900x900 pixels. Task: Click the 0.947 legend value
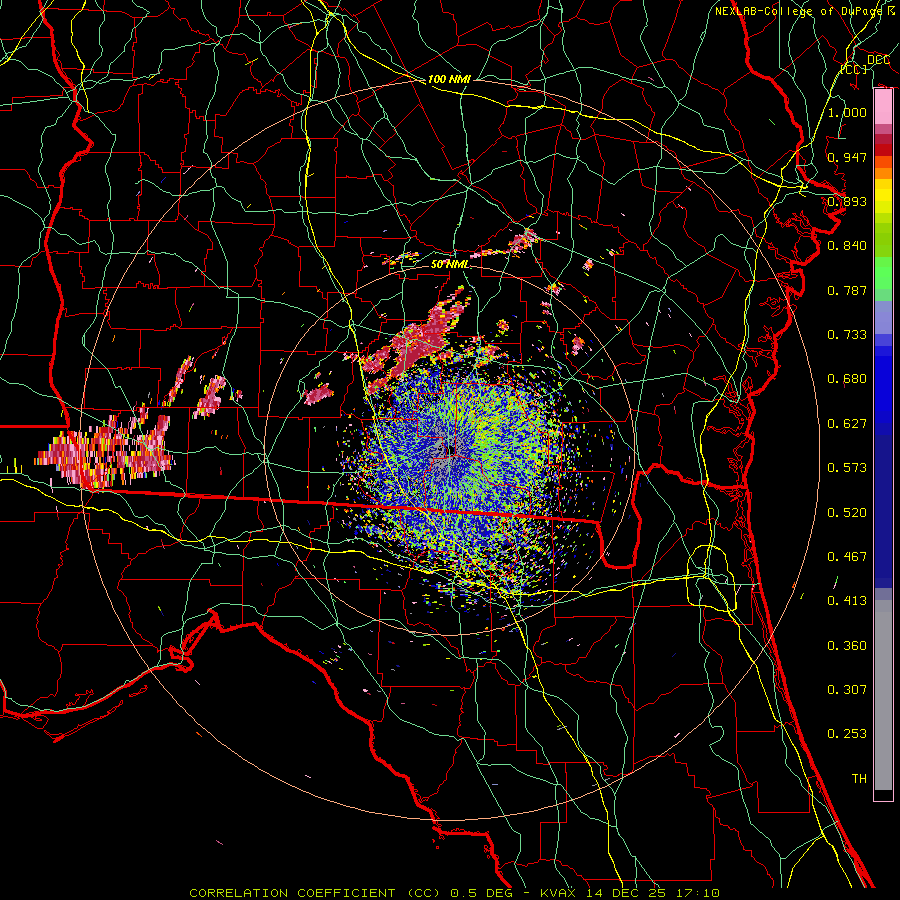(847, 157)
